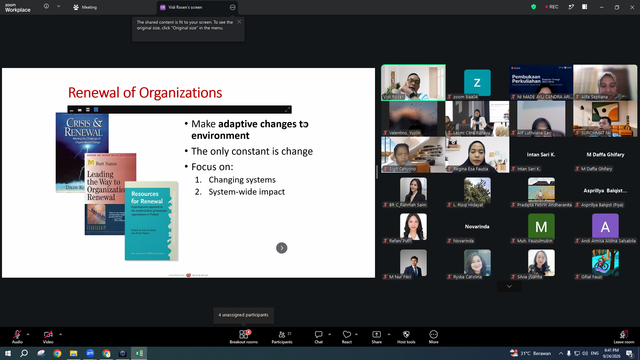Image resolution: width=640 pixels, height=360 pixels.
Task: Open the Meeting tab
Action: 85,7
